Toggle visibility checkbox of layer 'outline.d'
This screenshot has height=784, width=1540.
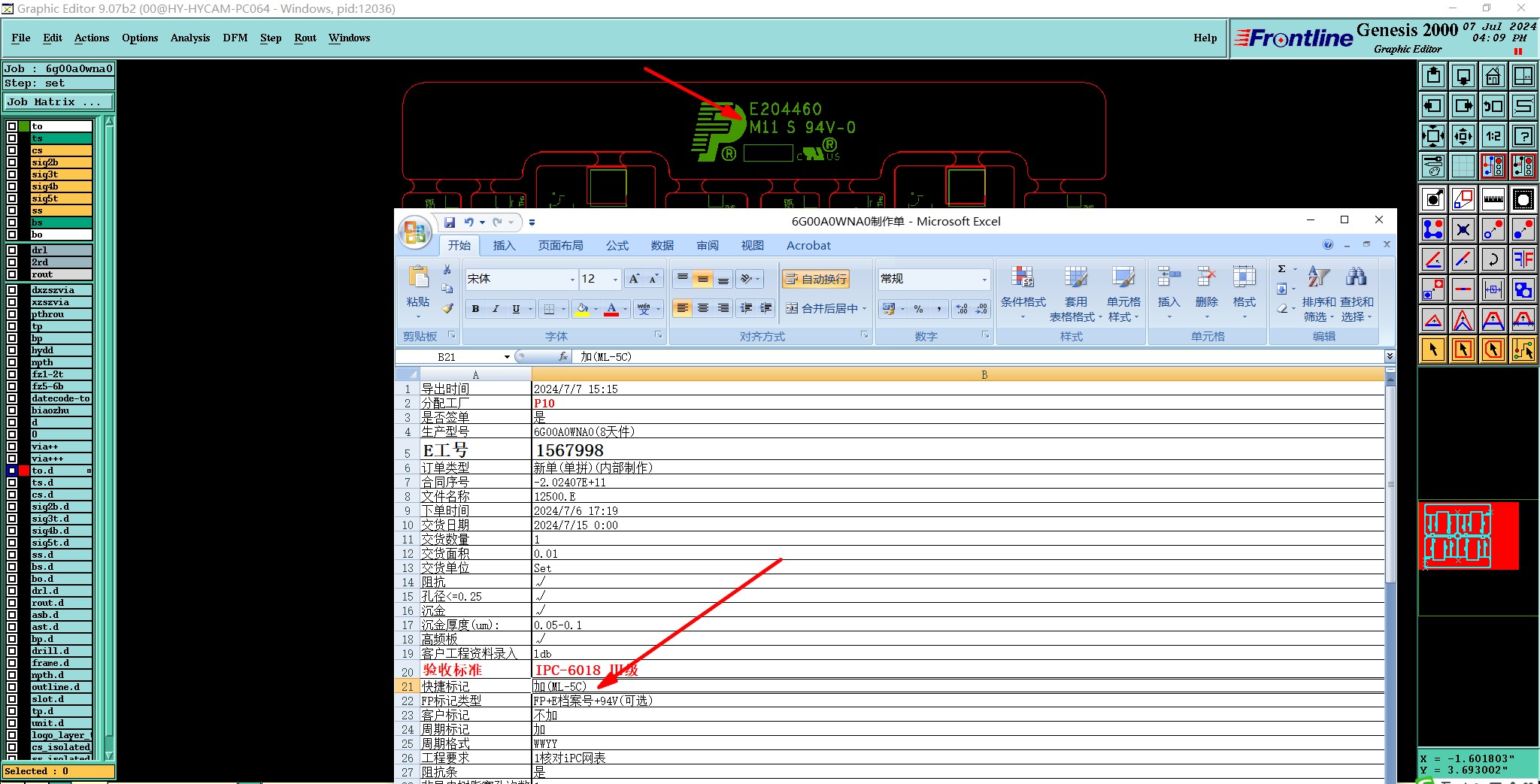click(x=11, y=687)
